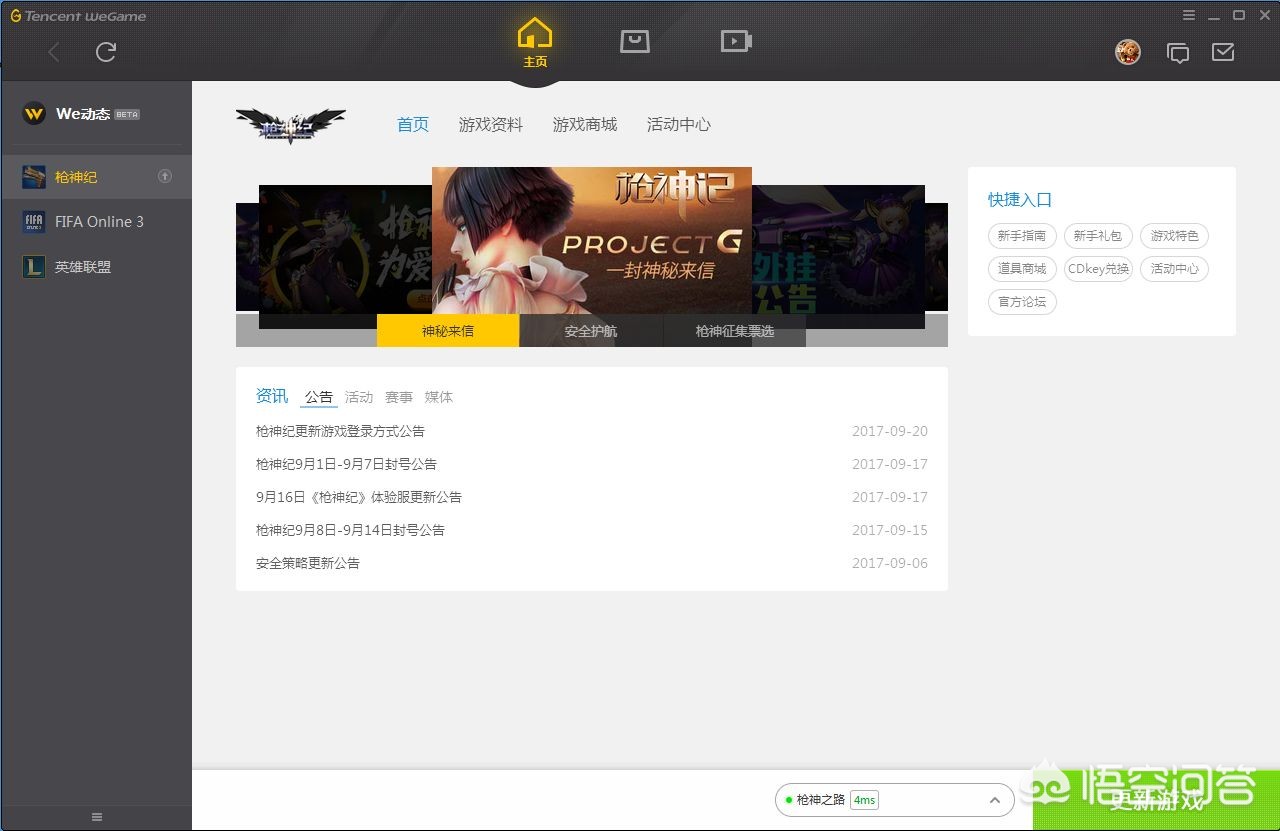Screen dimensions: 1280x831
Task: Click the 2017-09-20 date text
Action: 890,431
